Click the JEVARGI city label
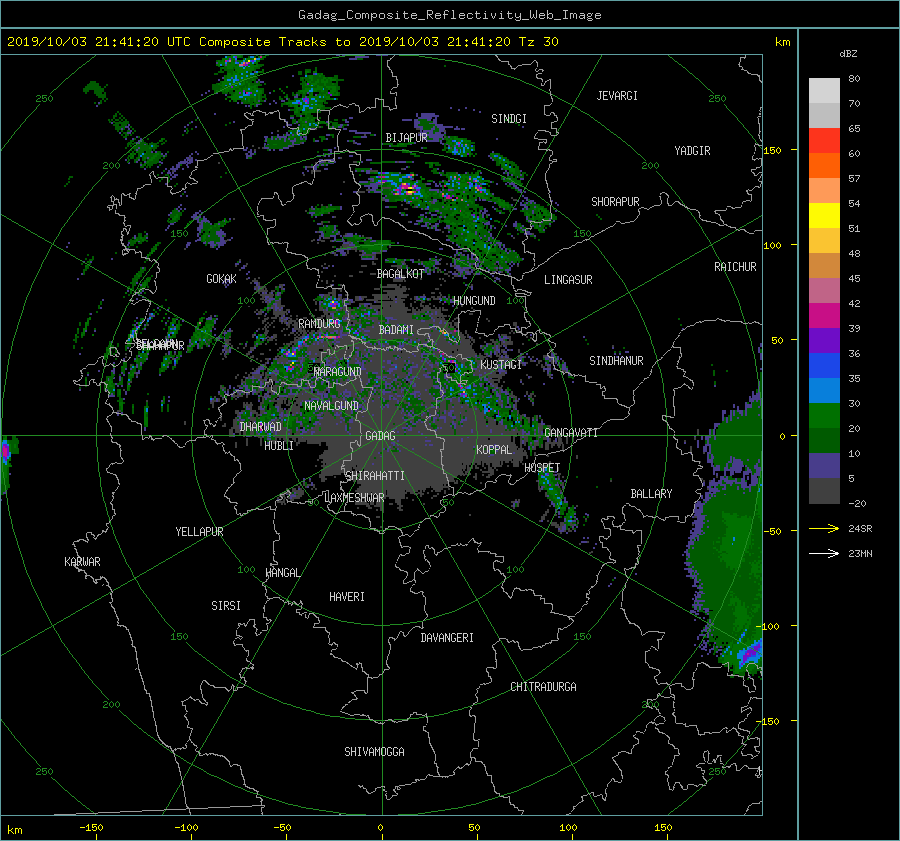The width and height of the screenshot is (900, 841). 617,96
